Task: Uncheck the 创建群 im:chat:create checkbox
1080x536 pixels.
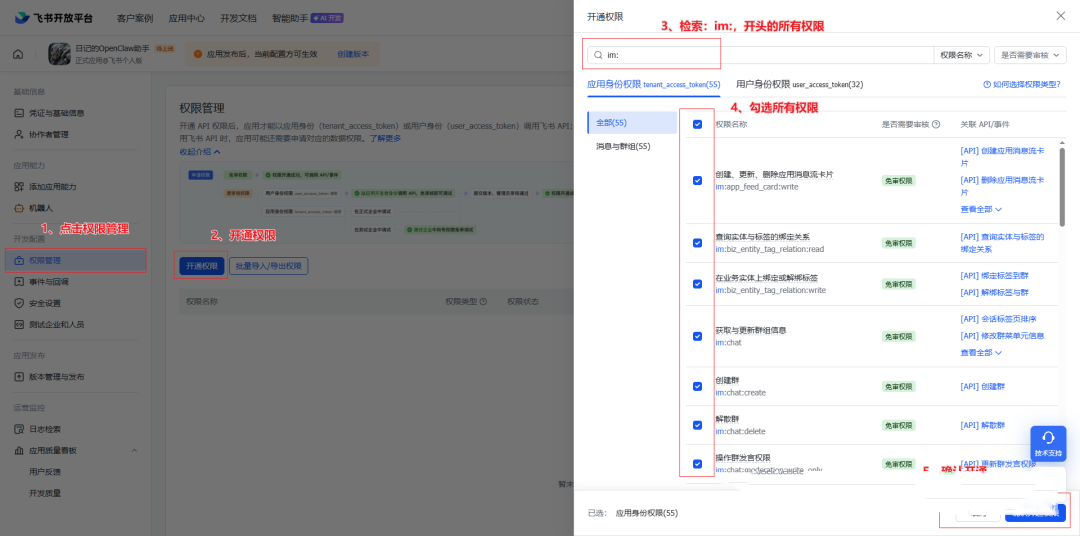Action: point(697,386)
